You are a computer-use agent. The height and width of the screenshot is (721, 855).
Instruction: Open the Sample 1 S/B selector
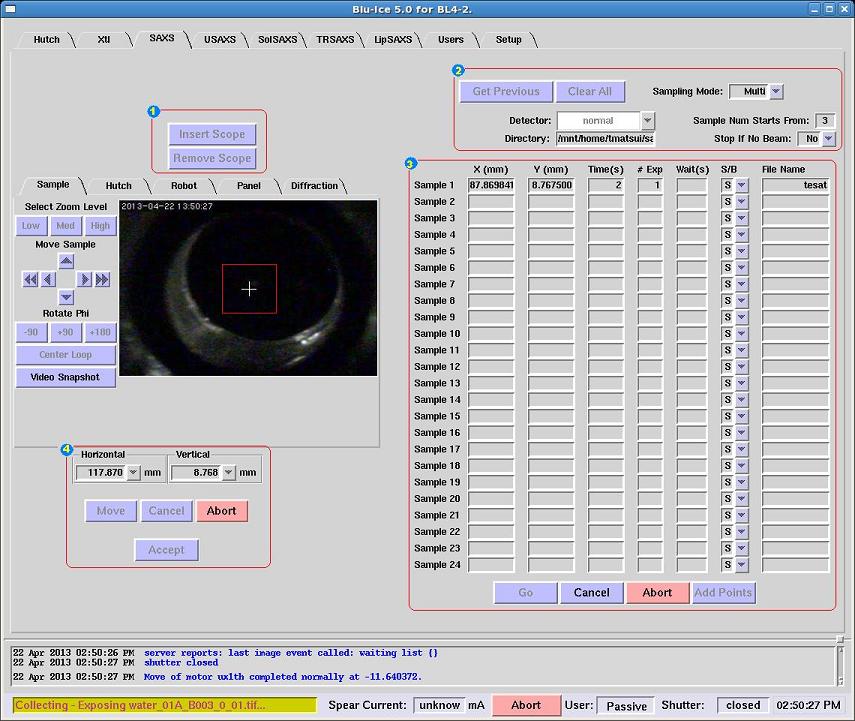click(x=741, y=185)
